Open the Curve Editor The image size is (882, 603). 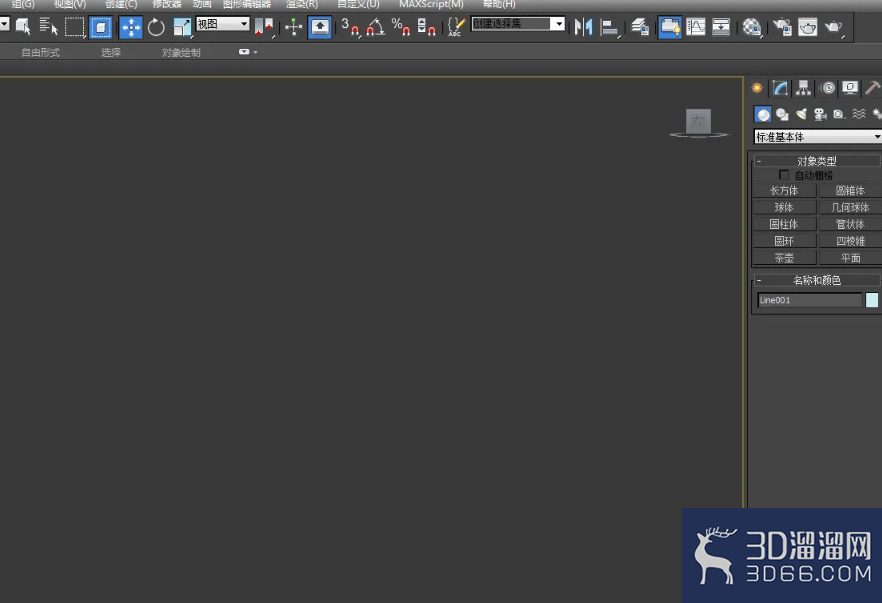click(x=696, y=26)
